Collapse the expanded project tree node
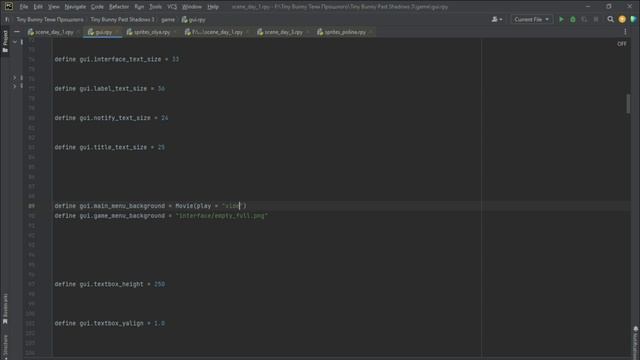 [15, 42]
